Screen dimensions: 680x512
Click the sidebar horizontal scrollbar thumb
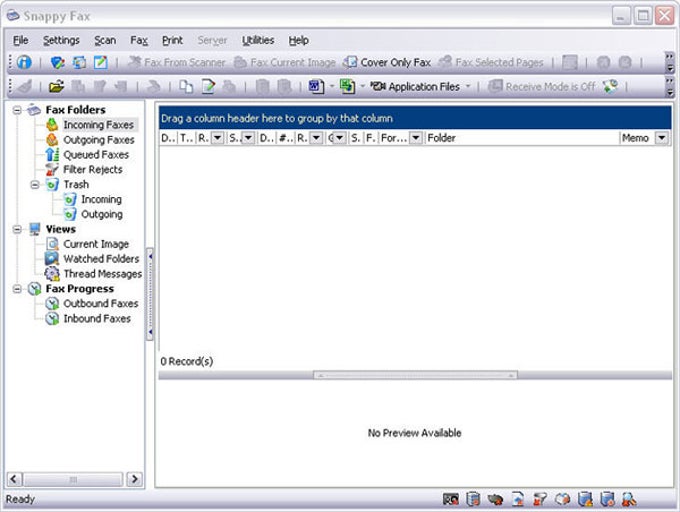(x=73, y=479)
